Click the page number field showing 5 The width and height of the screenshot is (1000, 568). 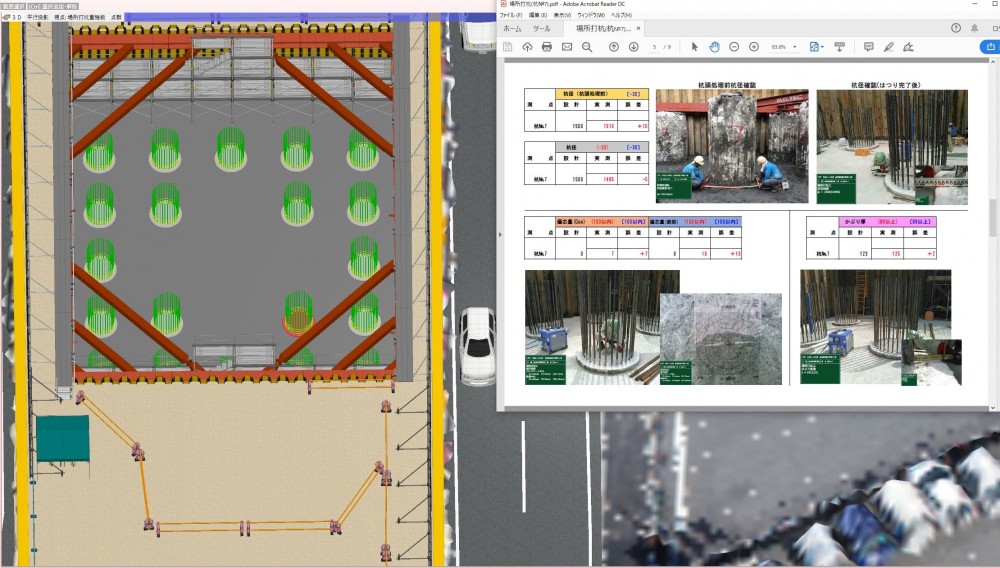655,47
